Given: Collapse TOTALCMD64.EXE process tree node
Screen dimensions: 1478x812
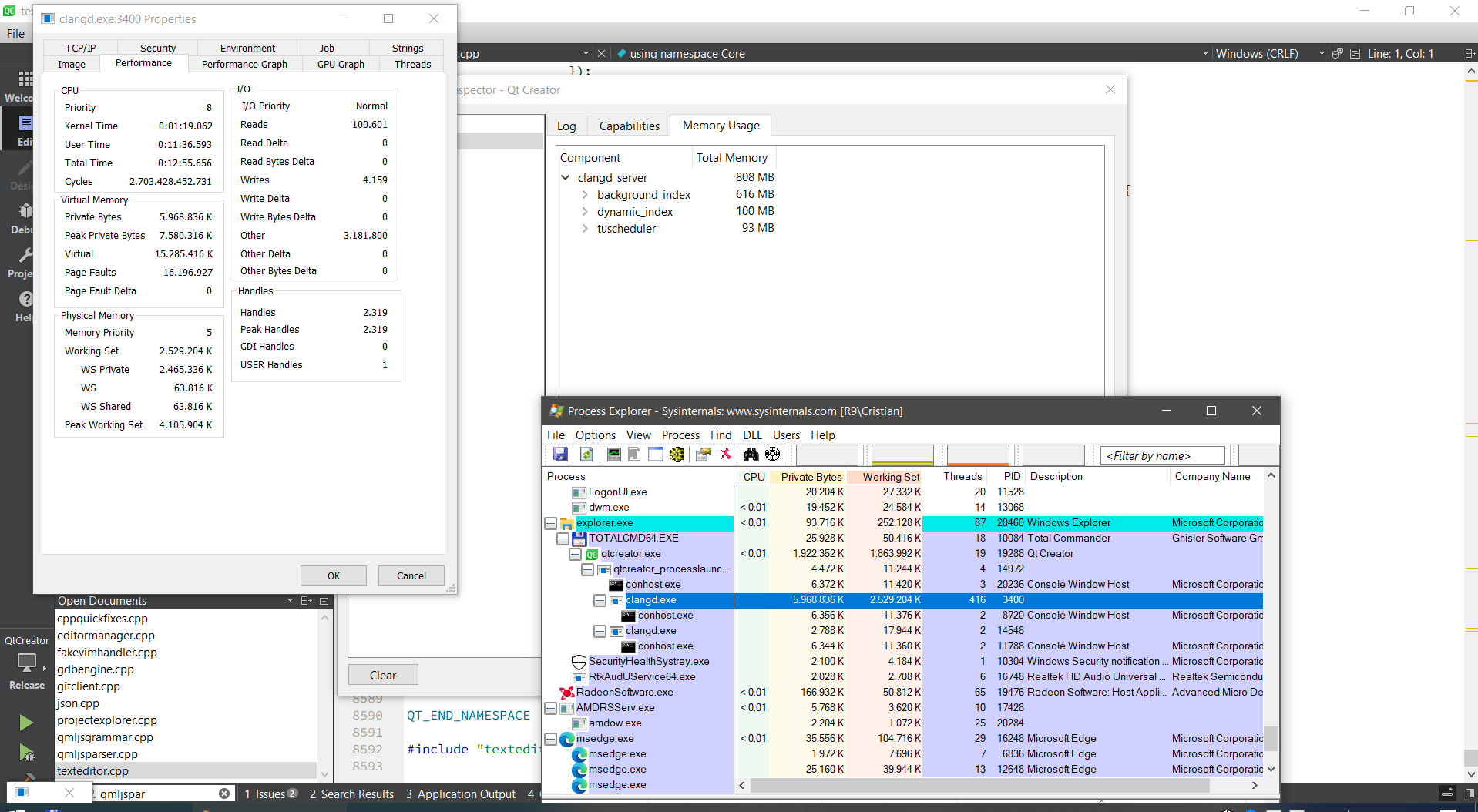Looking at the screenshot, I should [563, 539].
